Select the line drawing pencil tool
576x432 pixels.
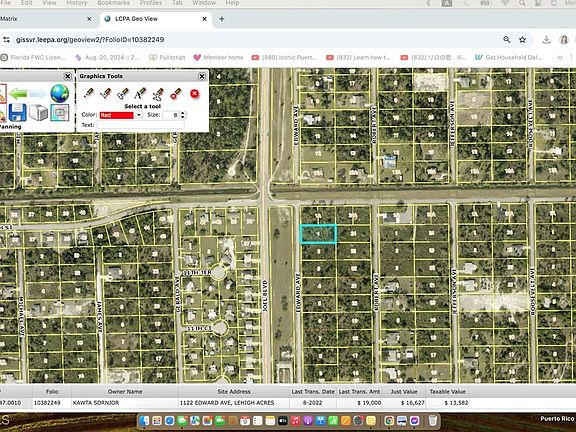point(106,93)
